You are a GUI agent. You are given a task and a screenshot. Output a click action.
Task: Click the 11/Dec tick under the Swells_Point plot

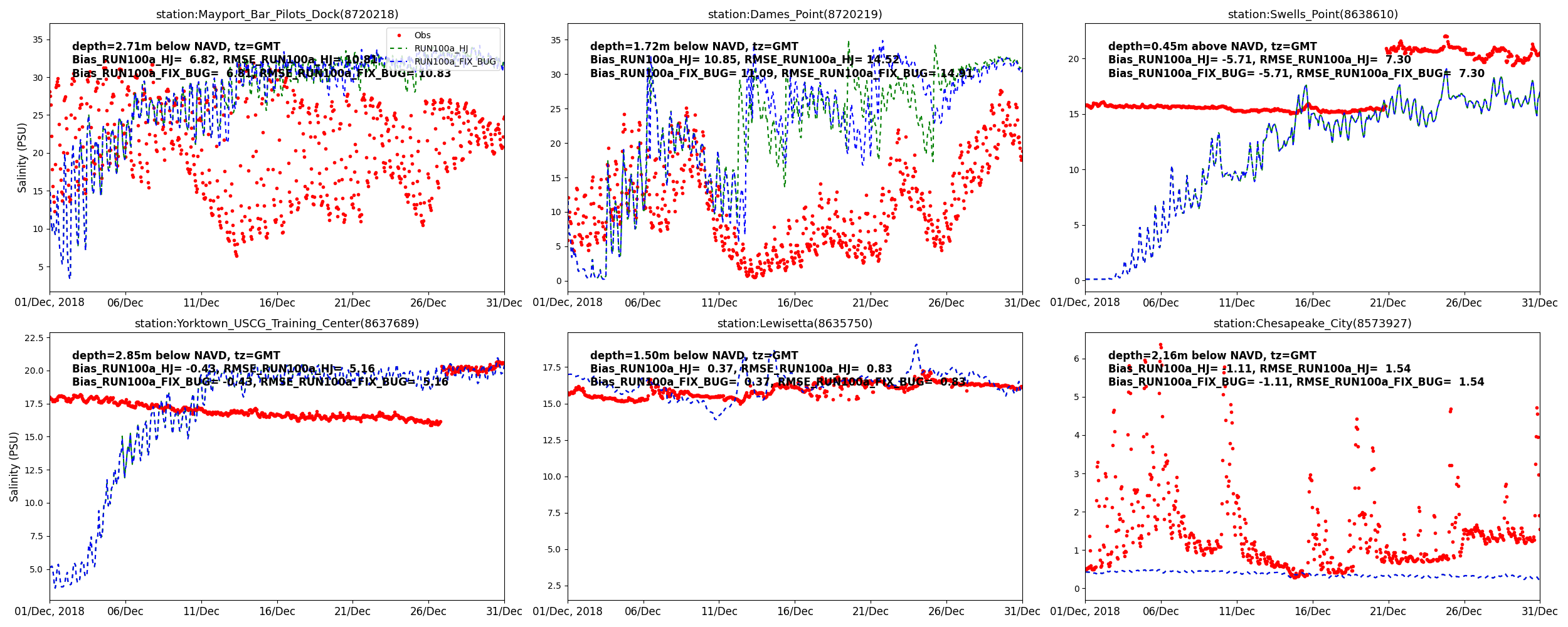tap(1236, 303)
